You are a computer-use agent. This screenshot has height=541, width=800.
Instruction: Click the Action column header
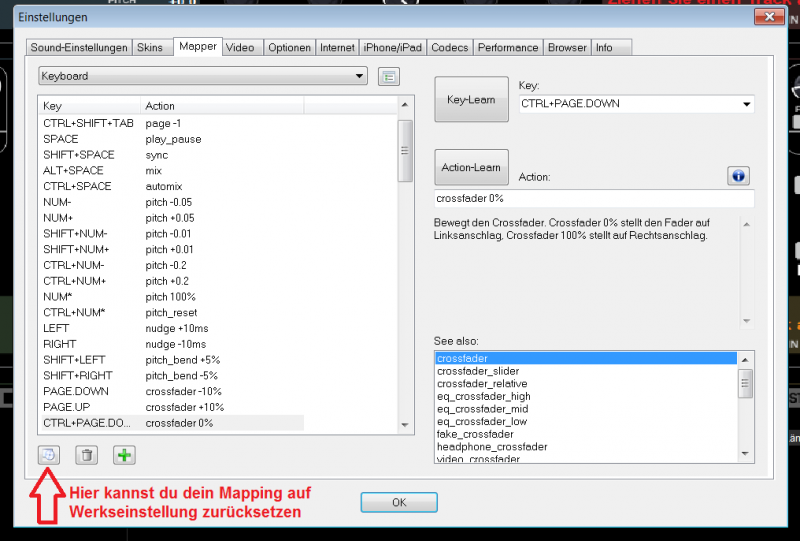click(220, 105)
